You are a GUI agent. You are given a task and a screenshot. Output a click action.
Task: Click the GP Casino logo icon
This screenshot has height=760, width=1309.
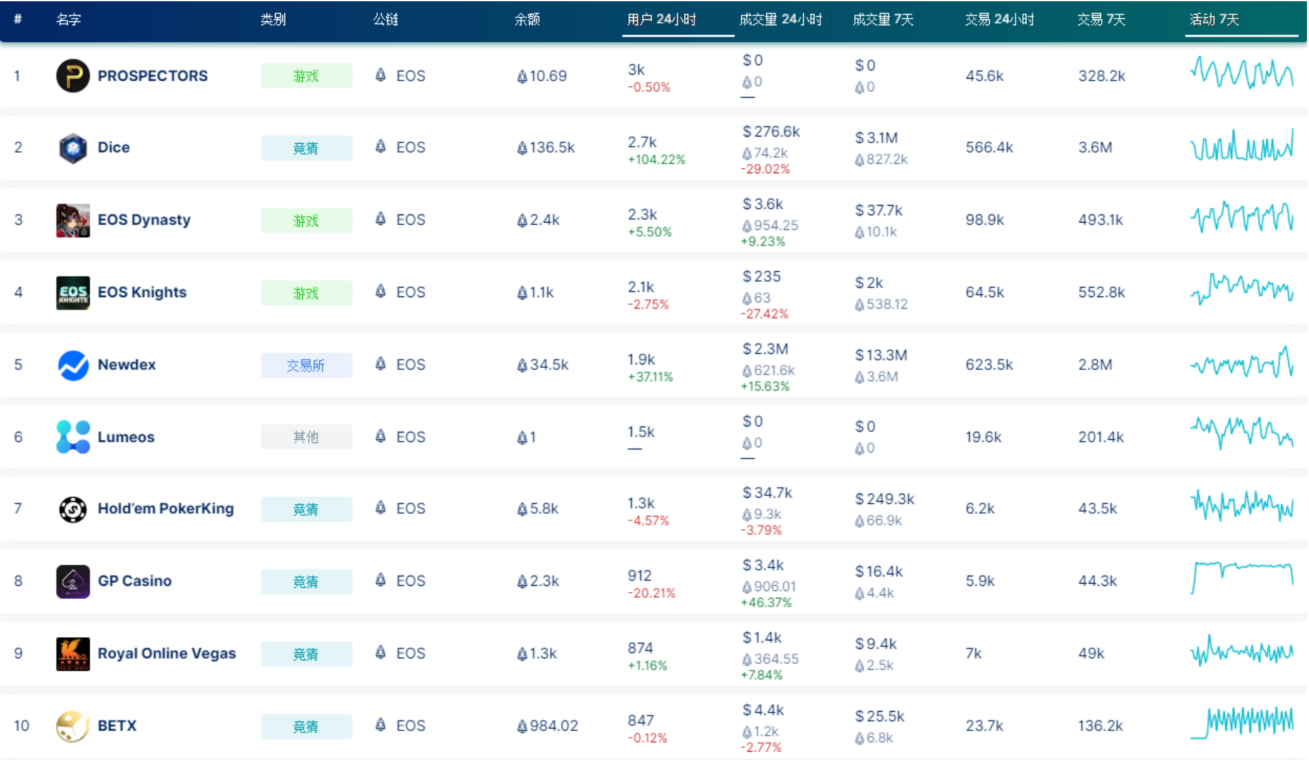click(73, 581)
